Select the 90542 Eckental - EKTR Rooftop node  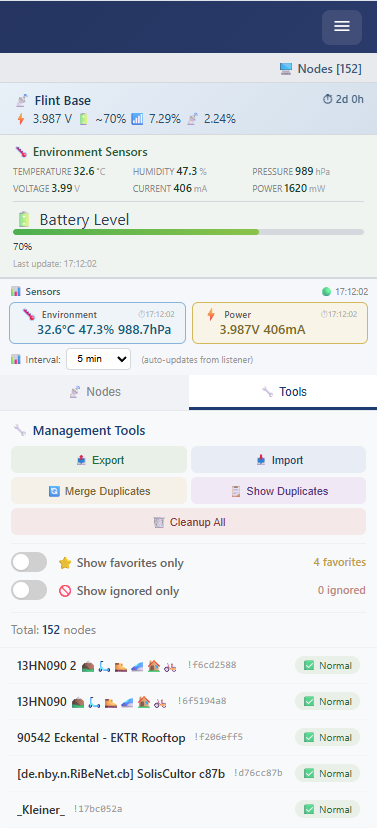pyautogui.click(x=101, y=738)
